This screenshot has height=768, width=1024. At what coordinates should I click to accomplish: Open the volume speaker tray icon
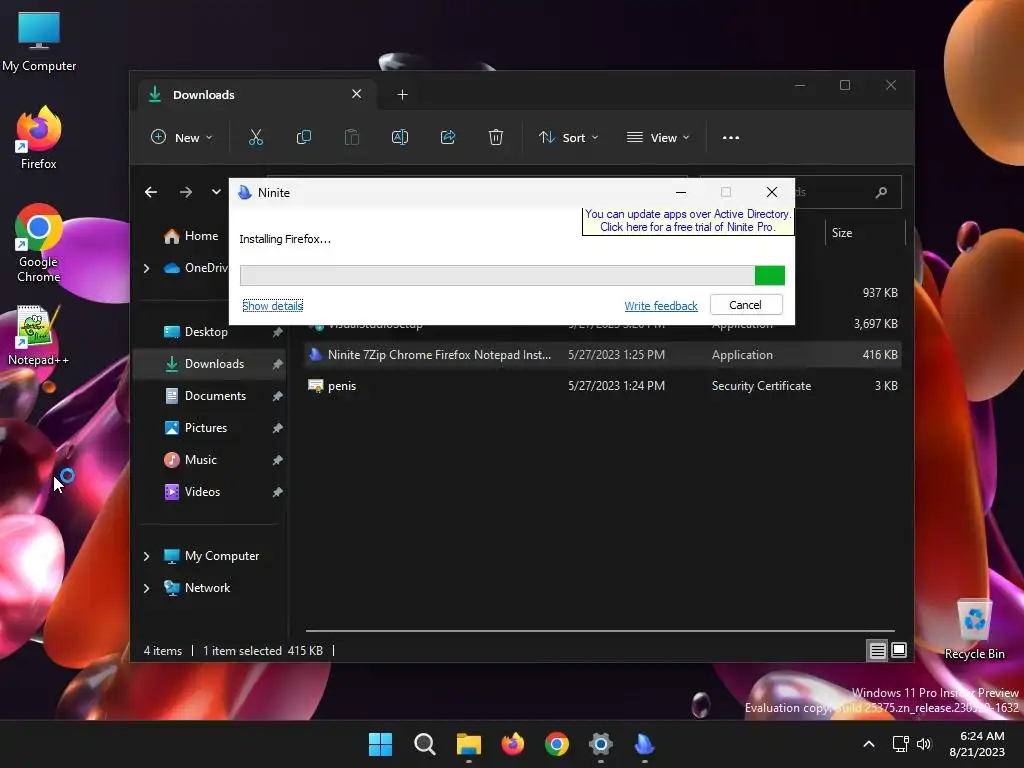[x=924, y=744]
